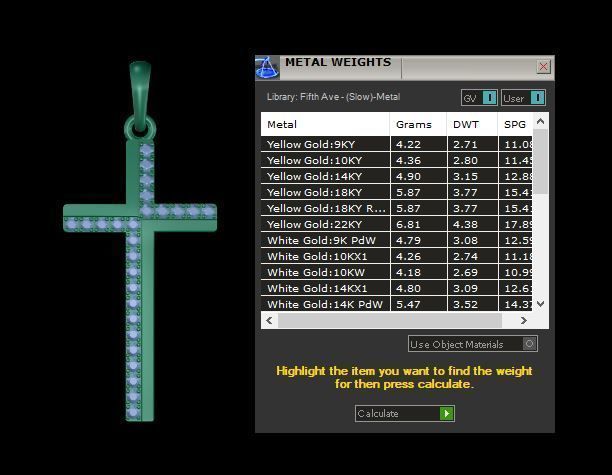Image resolution: width=612 pixels, height=475 pixels.
Task: Select the Yellow Gold:14KY row
Action: (397, 176)
